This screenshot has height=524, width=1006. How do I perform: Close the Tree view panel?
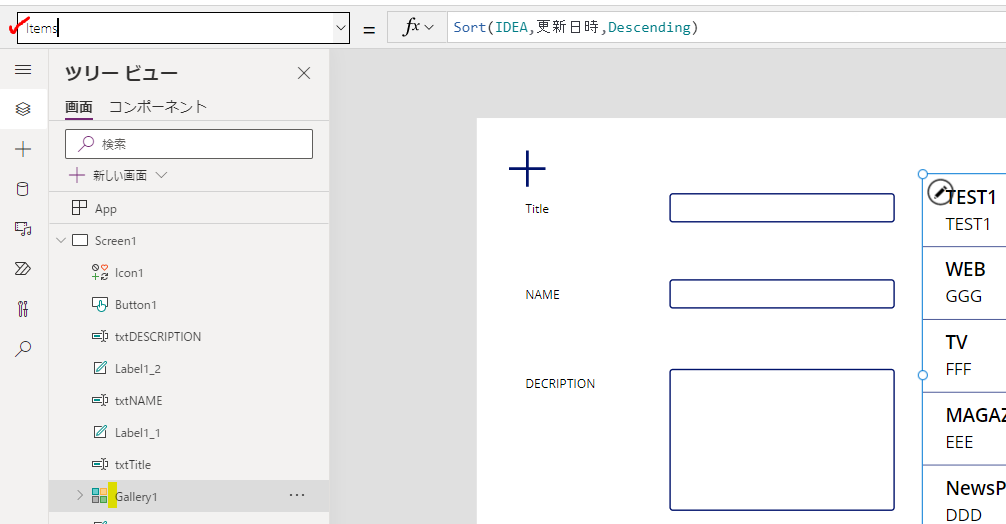coord(304,73)
